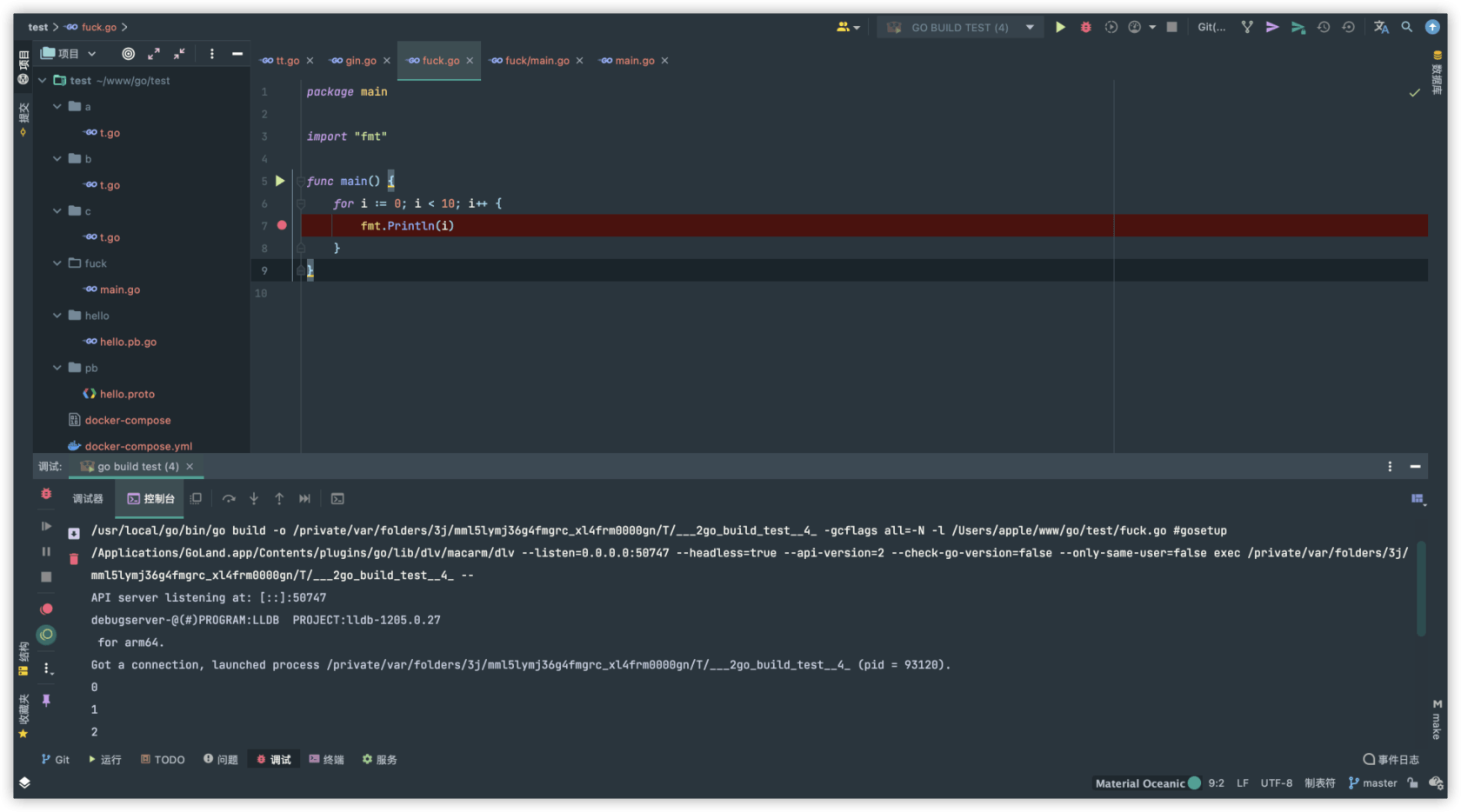Open the translate icon in top toolbar
The image size is (1461, 812).
[1381, 27]
